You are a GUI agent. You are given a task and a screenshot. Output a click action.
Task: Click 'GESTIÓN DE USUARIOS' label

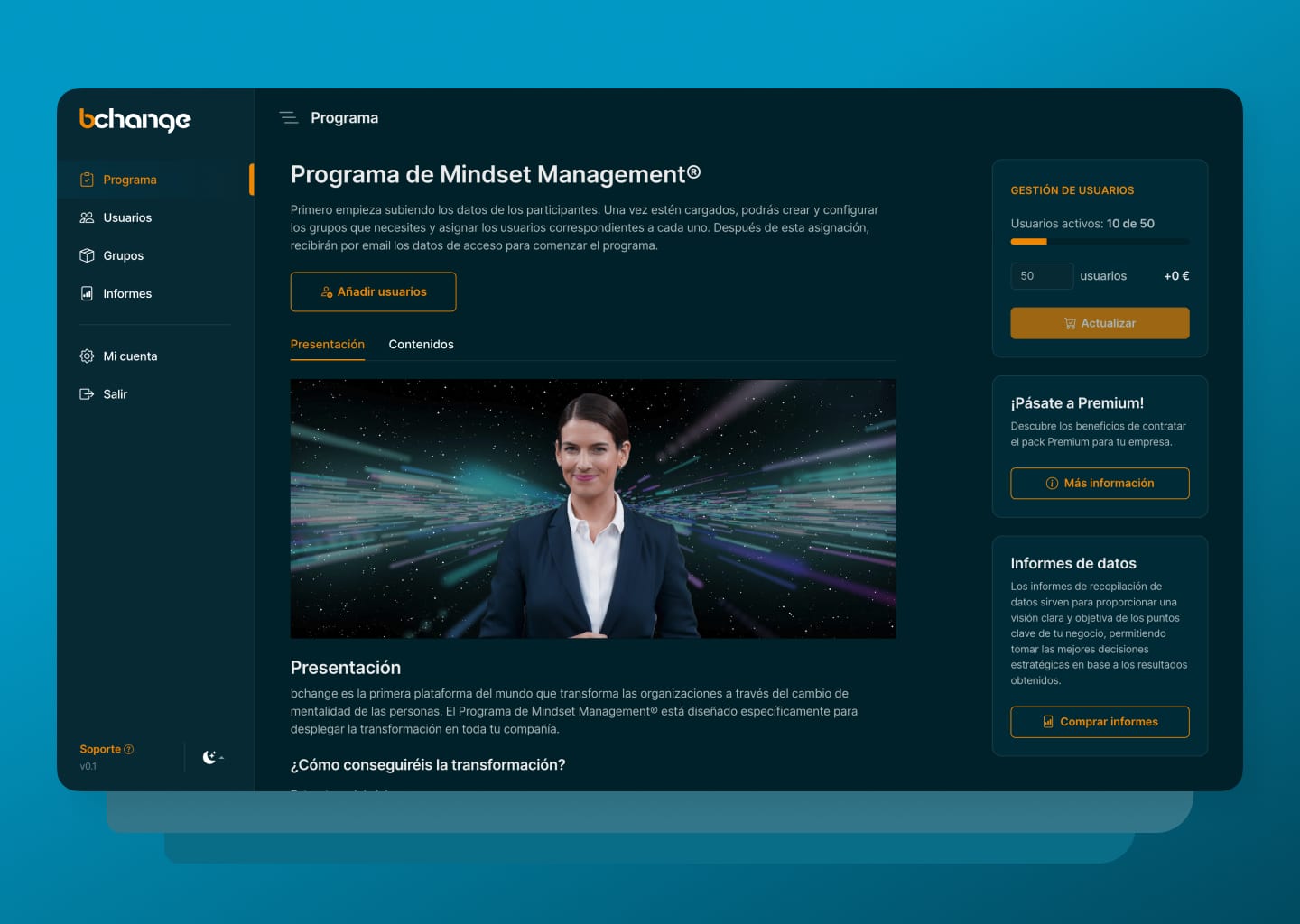[x=1072, y=190]
